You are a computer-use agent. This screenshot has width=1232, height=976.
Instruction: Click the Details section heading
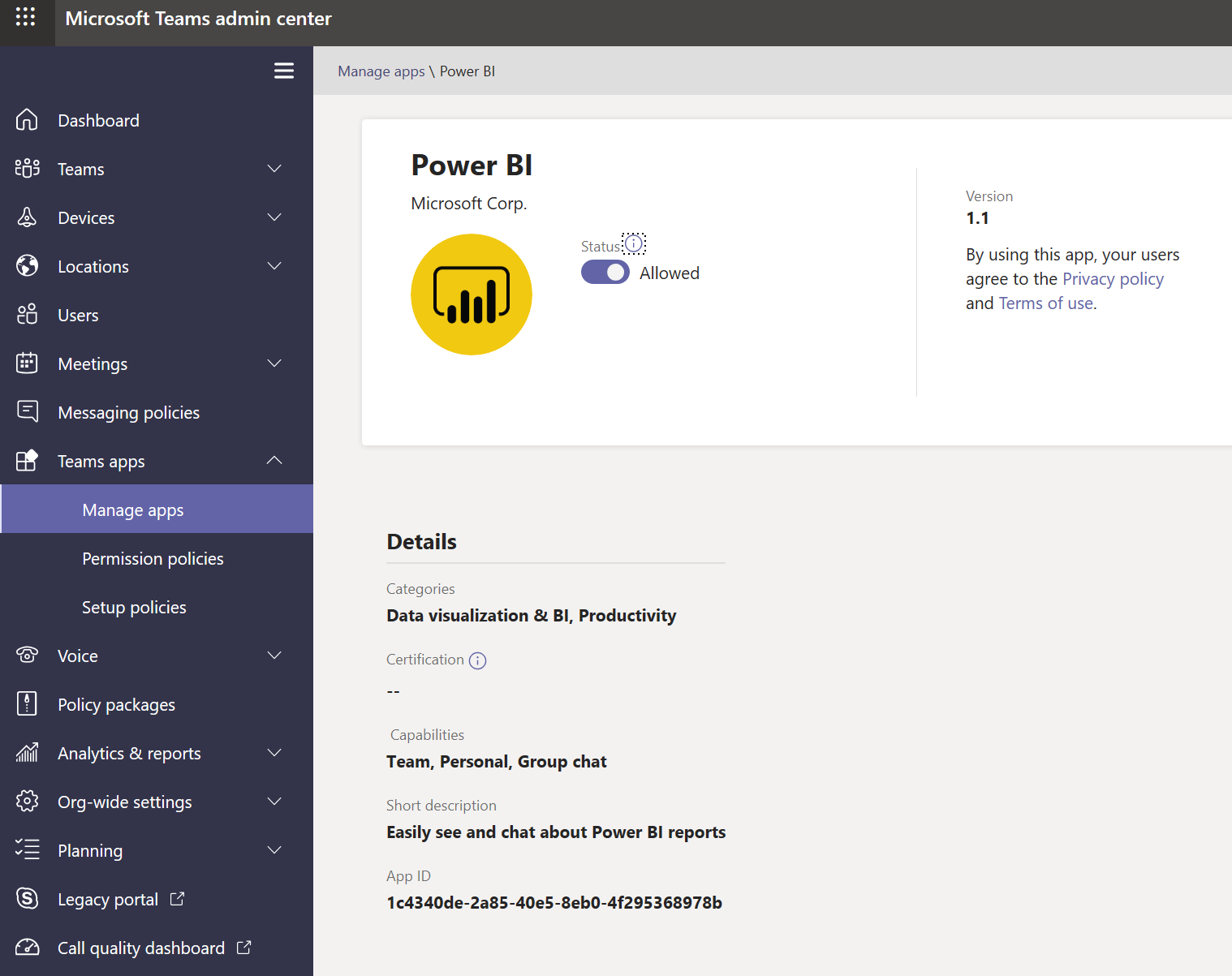[x=421, y=542]
